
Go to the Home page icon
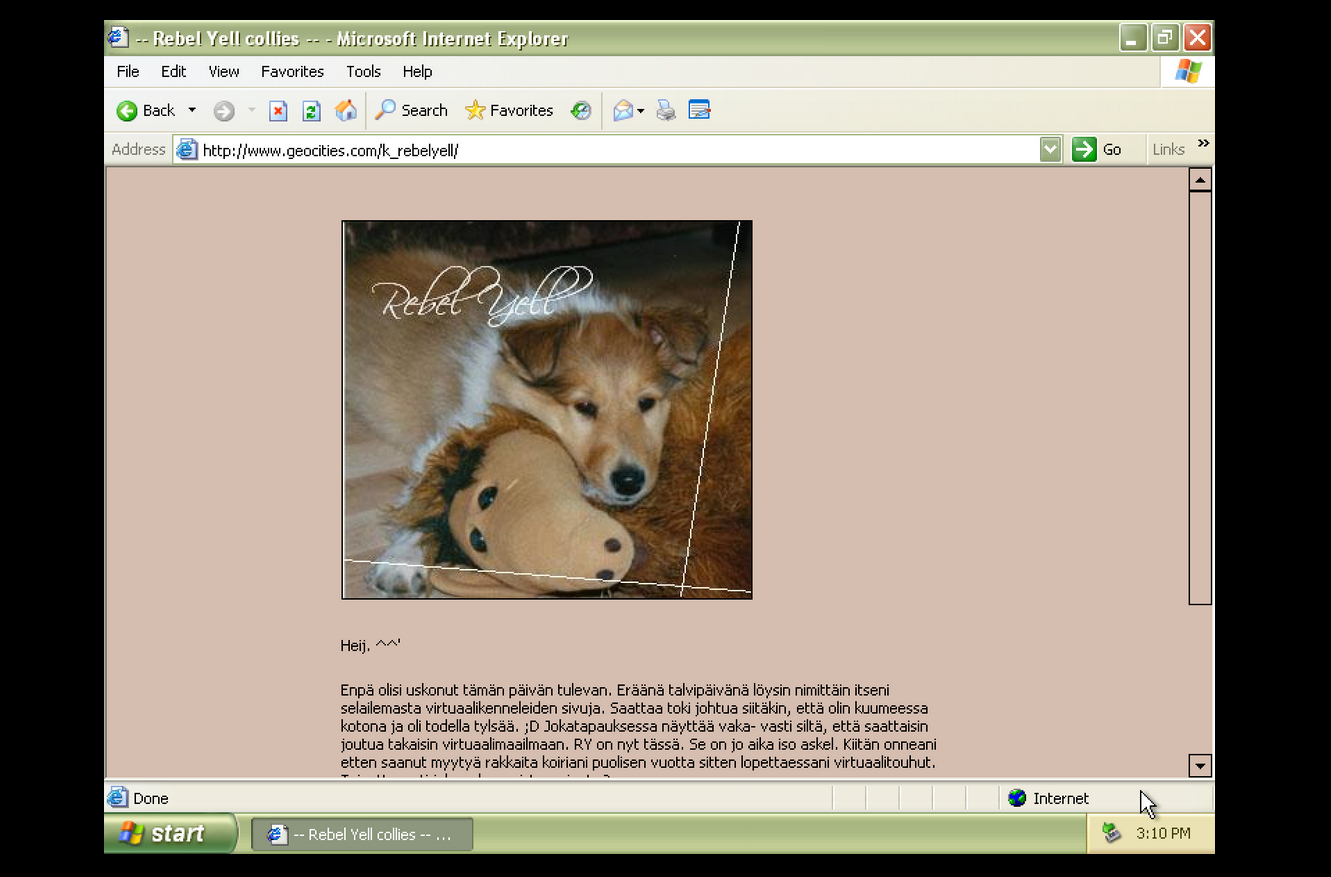[x=345, y=111]
